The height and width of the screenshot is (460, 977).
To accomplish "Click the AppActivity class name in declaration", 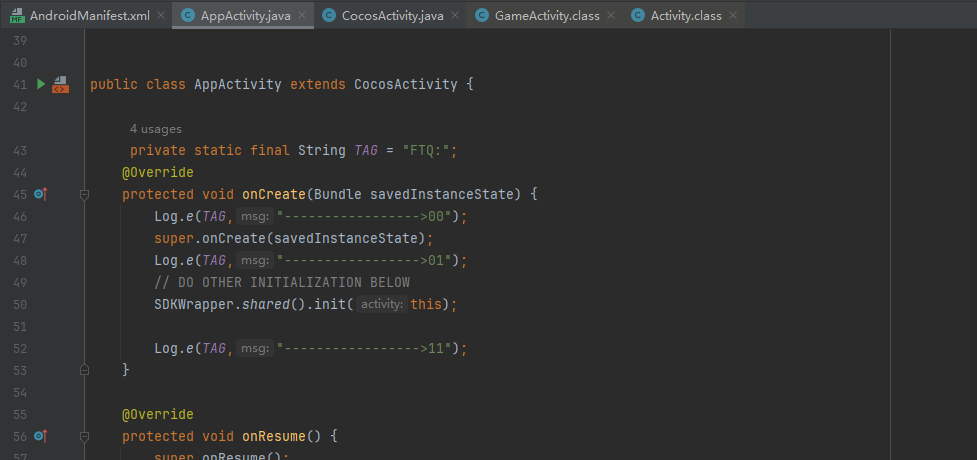I will (237, 84).
